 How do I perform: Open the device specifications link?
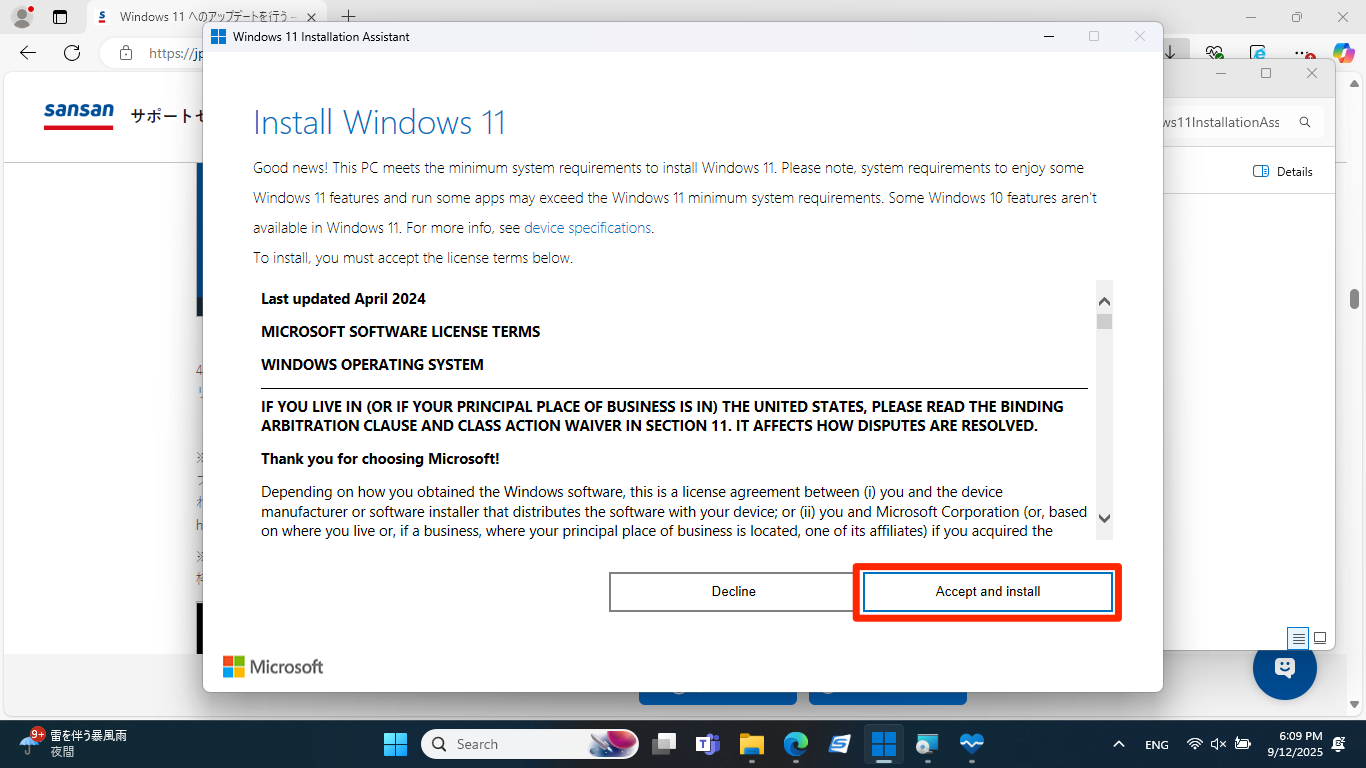(587, 228)
